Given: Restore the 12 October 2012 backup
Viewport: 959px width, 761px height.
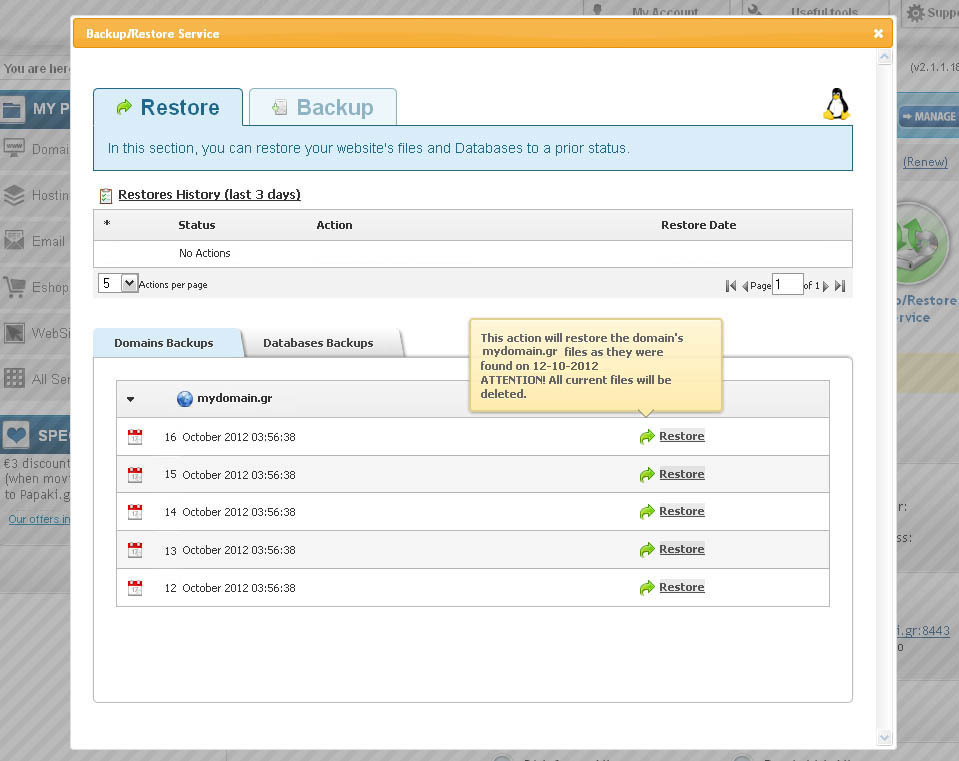Looking at the screenshot, I should (681, 587).
